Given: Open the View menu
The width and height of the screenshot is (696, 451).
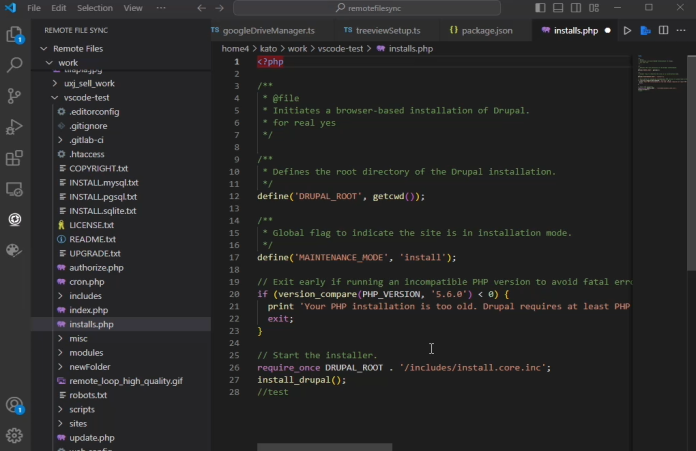Looking at the screenshot, I should click(x=133, y=8).
